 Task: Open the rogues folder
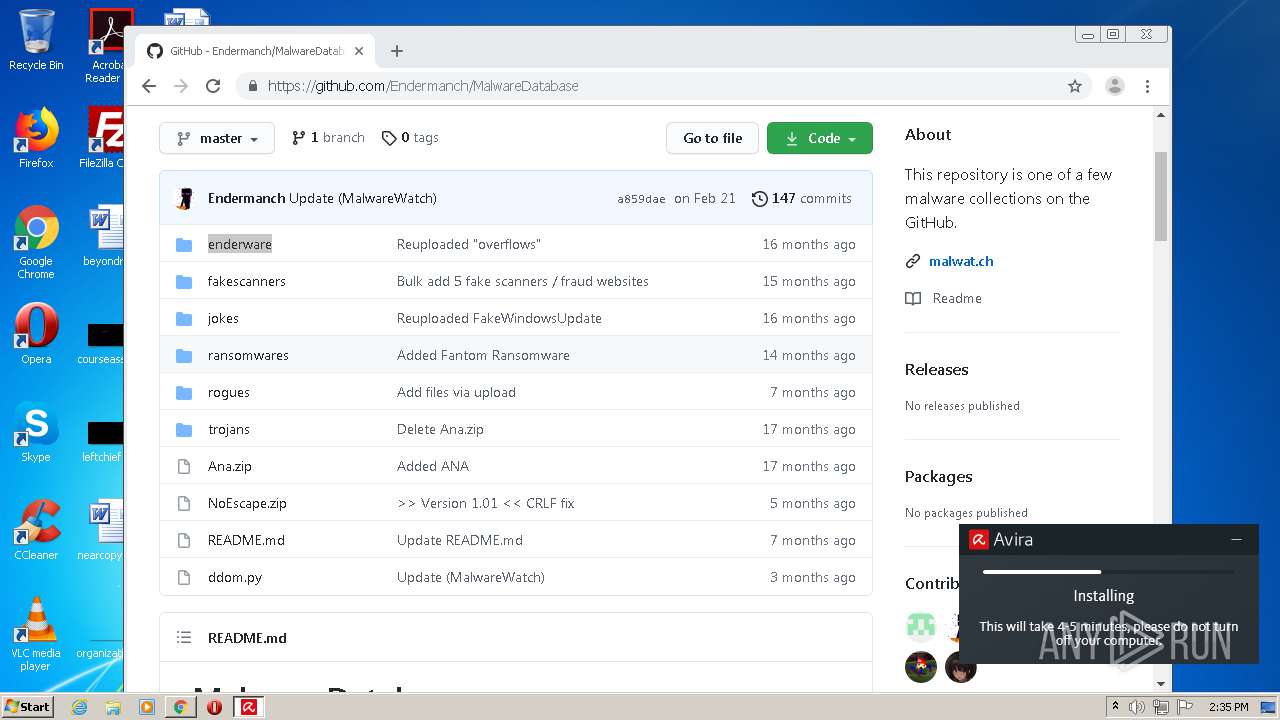[x=229, y=392]
